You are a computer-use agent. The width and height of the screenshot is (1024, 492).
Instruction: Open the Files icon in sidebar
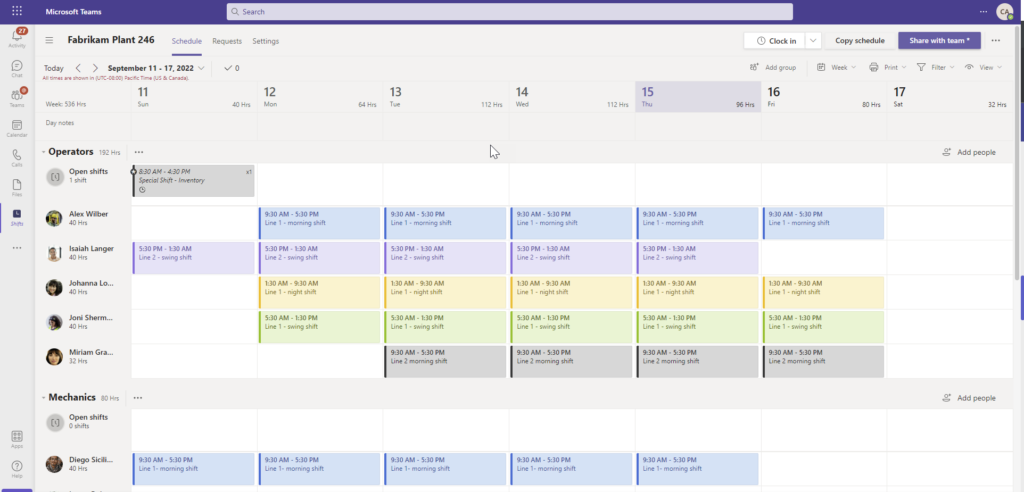16,186
